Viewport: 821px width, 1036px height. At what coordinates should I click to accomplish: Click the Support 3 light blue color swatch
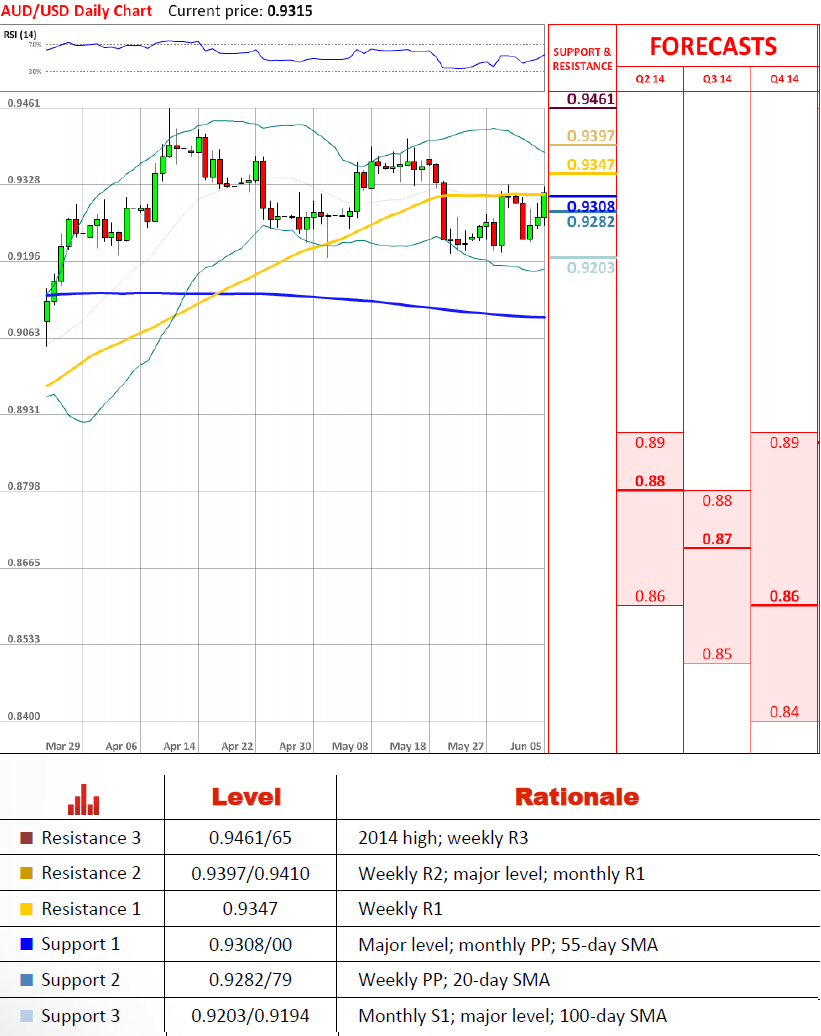(x=26, y=1016)
